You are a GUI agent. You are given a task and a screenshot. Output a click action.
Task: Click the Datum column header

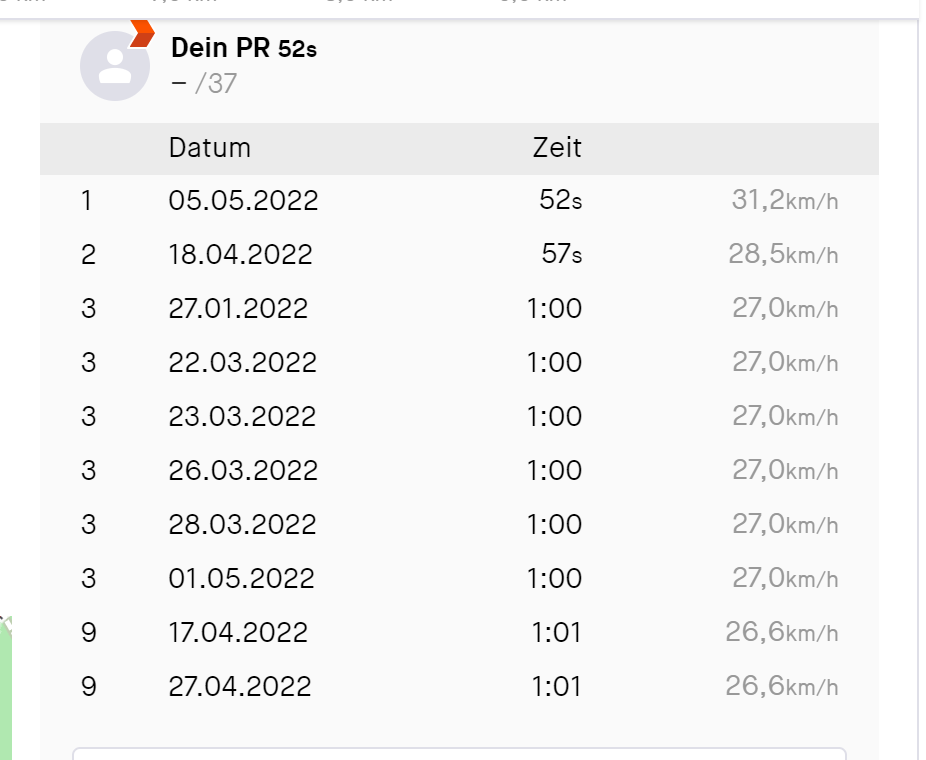pos(210,148)
